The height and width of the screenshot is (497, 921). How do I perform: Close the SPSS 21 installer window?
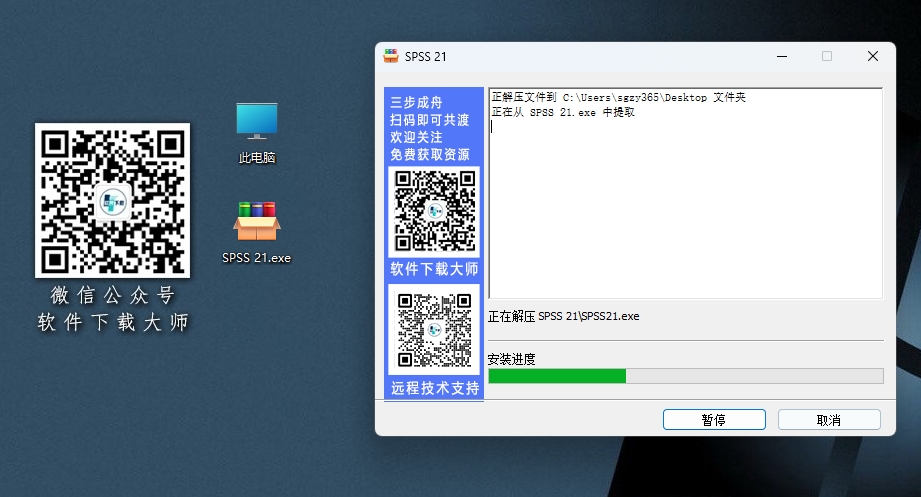[873, 56]
